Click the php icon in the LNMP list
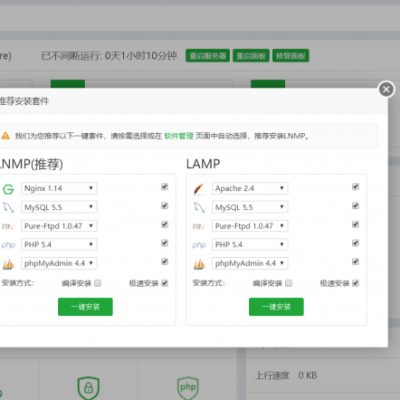Screen dimensions: 400x400 coord(8,245)
